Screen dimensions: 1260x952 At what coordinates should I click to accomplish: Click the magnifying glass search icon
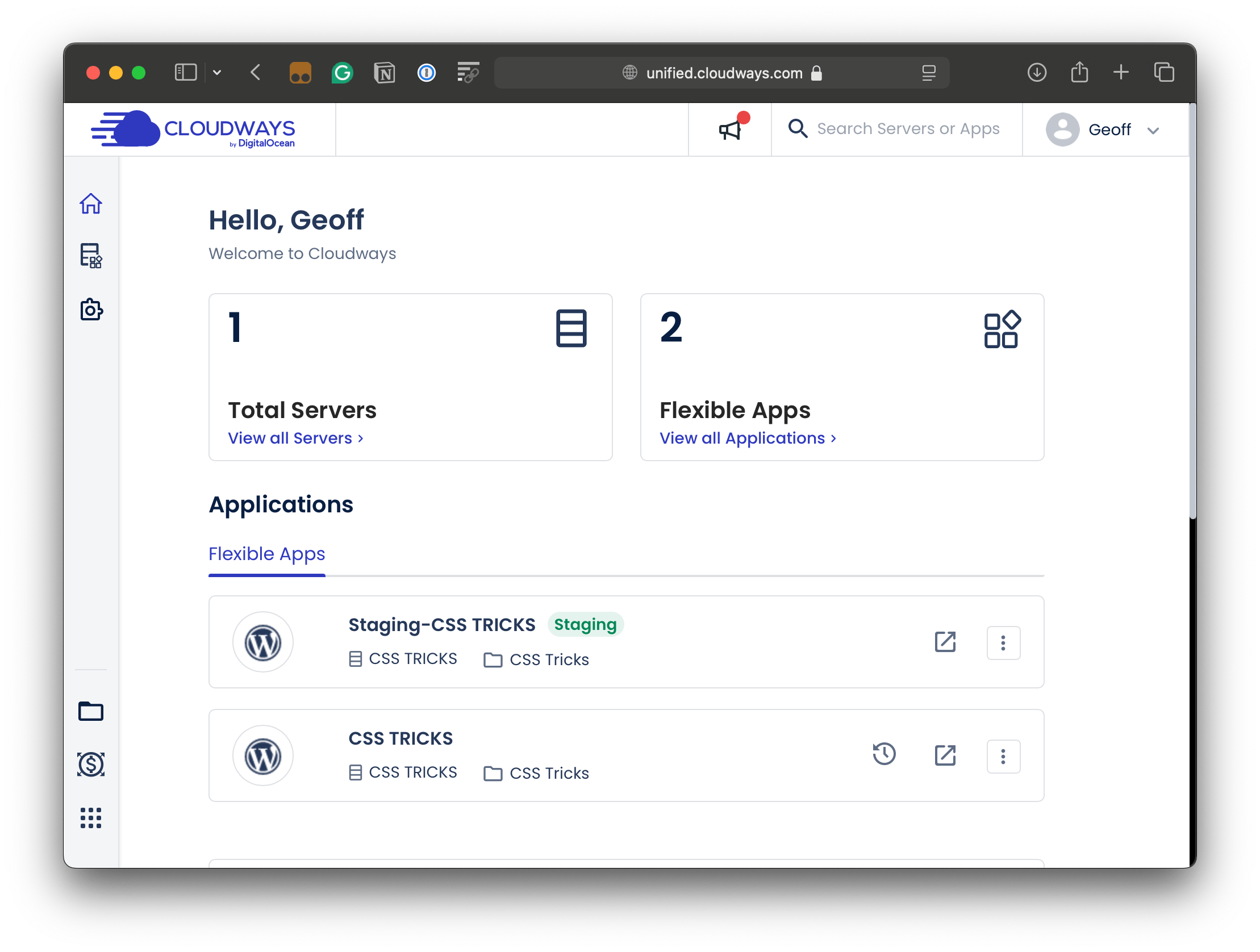coord(798,129)
